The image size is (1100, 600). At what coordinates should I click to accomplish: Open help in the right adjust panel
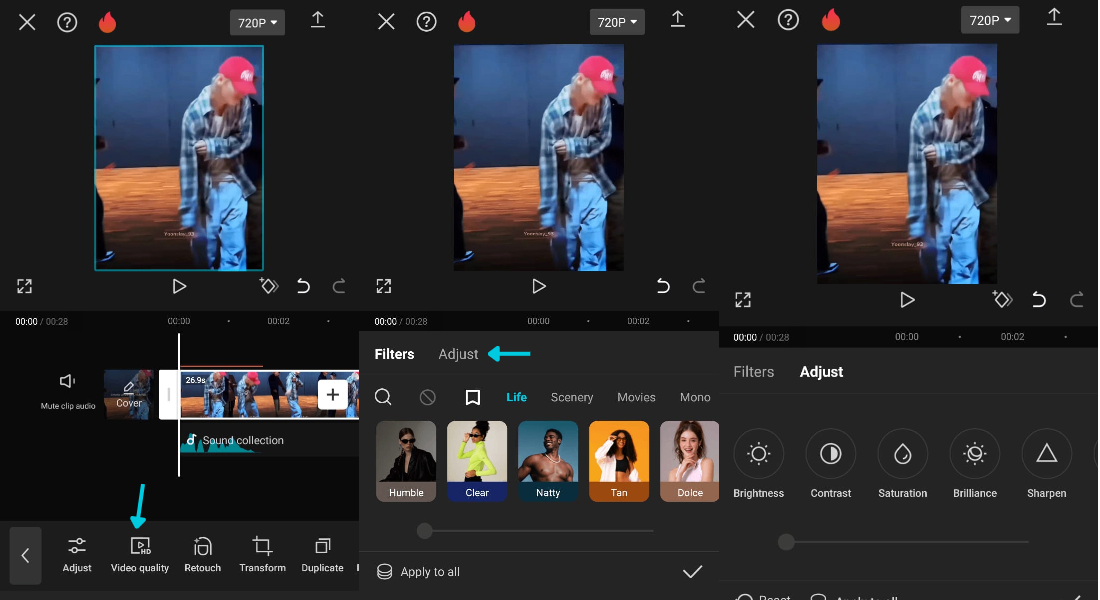click(789, 20)
